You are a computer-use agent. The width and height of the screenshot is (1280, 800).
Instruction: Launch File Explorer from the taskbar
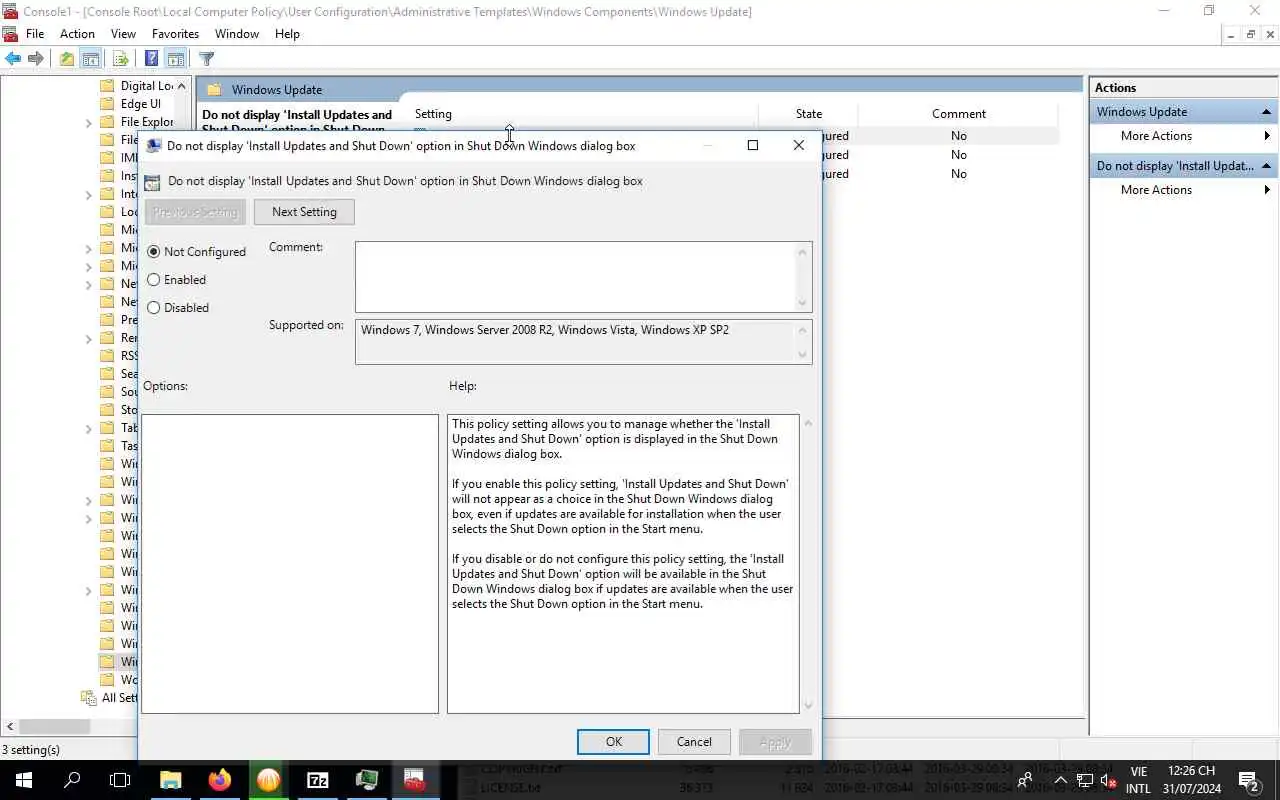[x=171, y=780]
